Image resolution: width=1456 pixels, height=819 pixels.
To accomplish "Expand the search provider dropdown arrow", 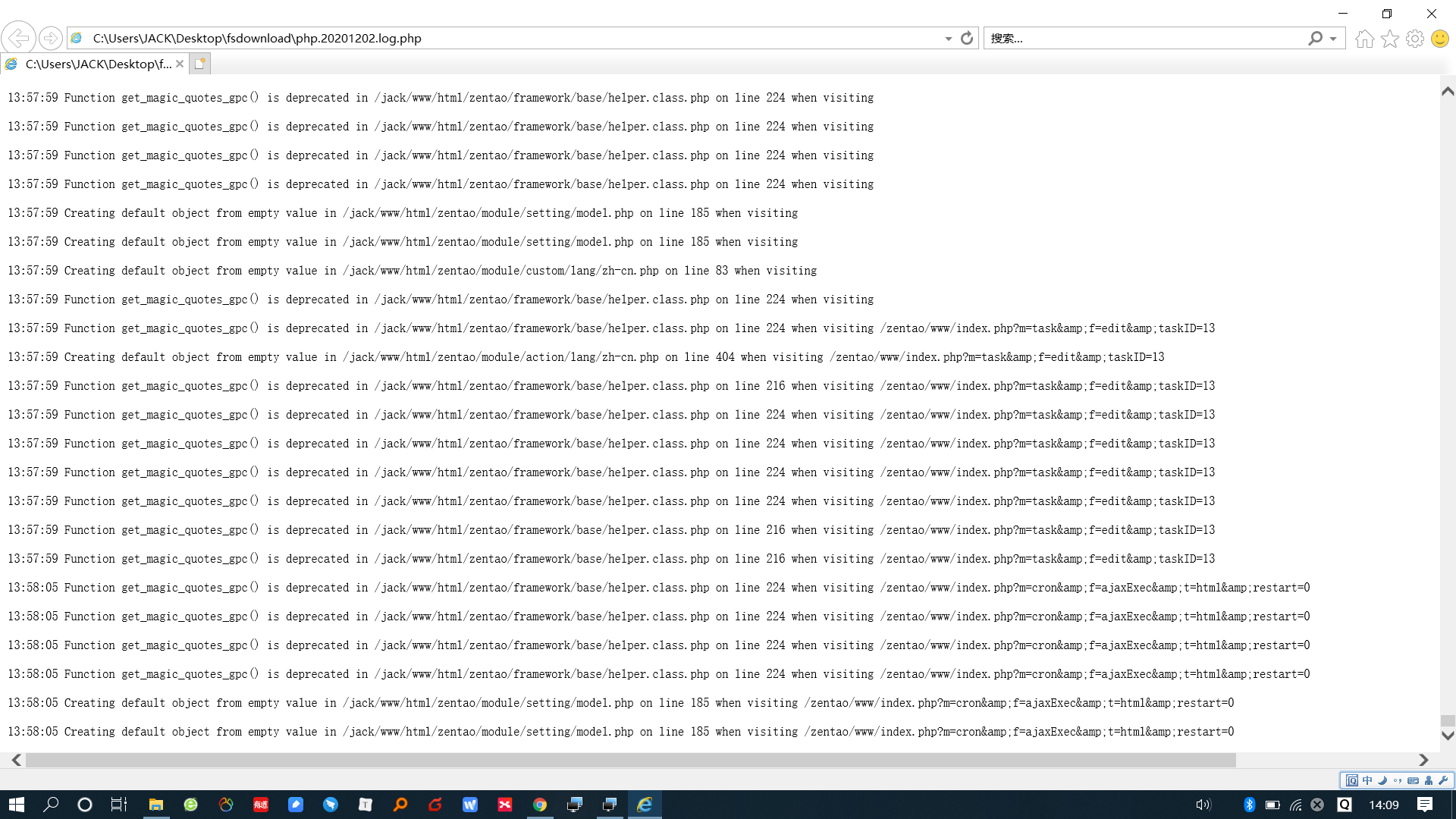I will coord(1332,39).
